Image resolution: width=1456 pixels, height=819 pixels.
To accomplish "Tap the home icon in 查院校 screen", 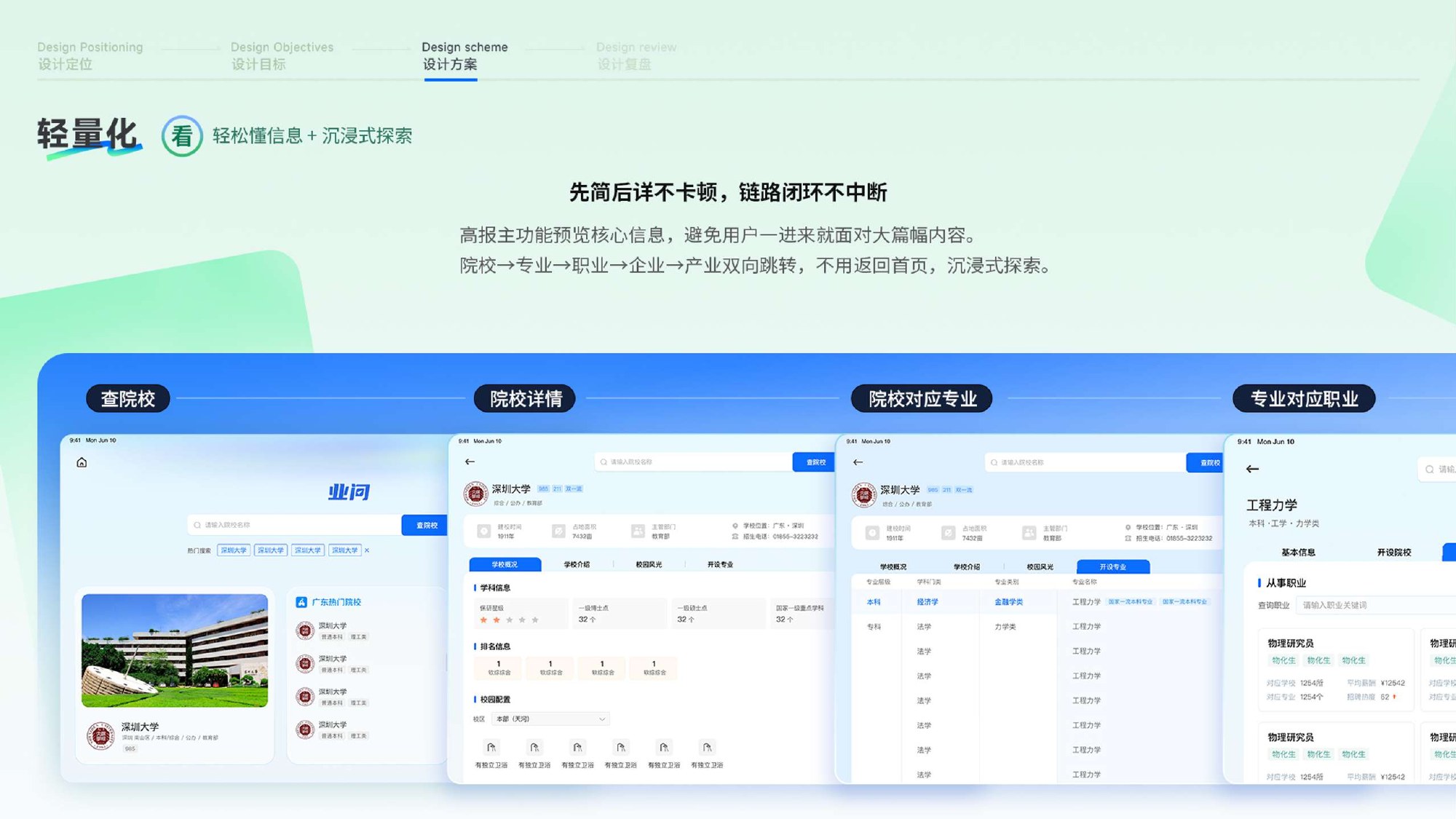I will pyautogui.click(x=82, y=462).
